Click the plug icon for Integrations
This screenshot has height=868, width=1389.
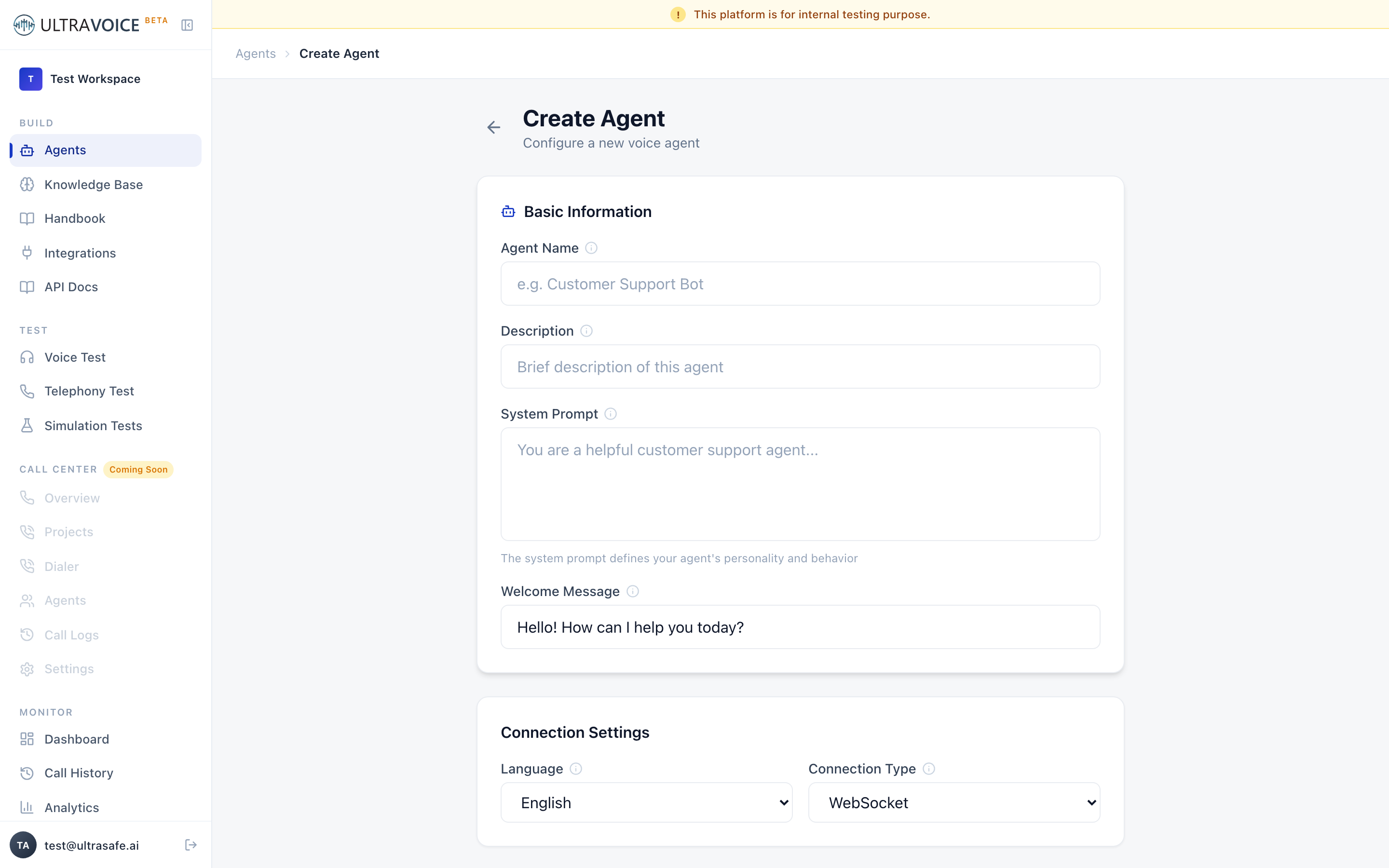(27, 253)
